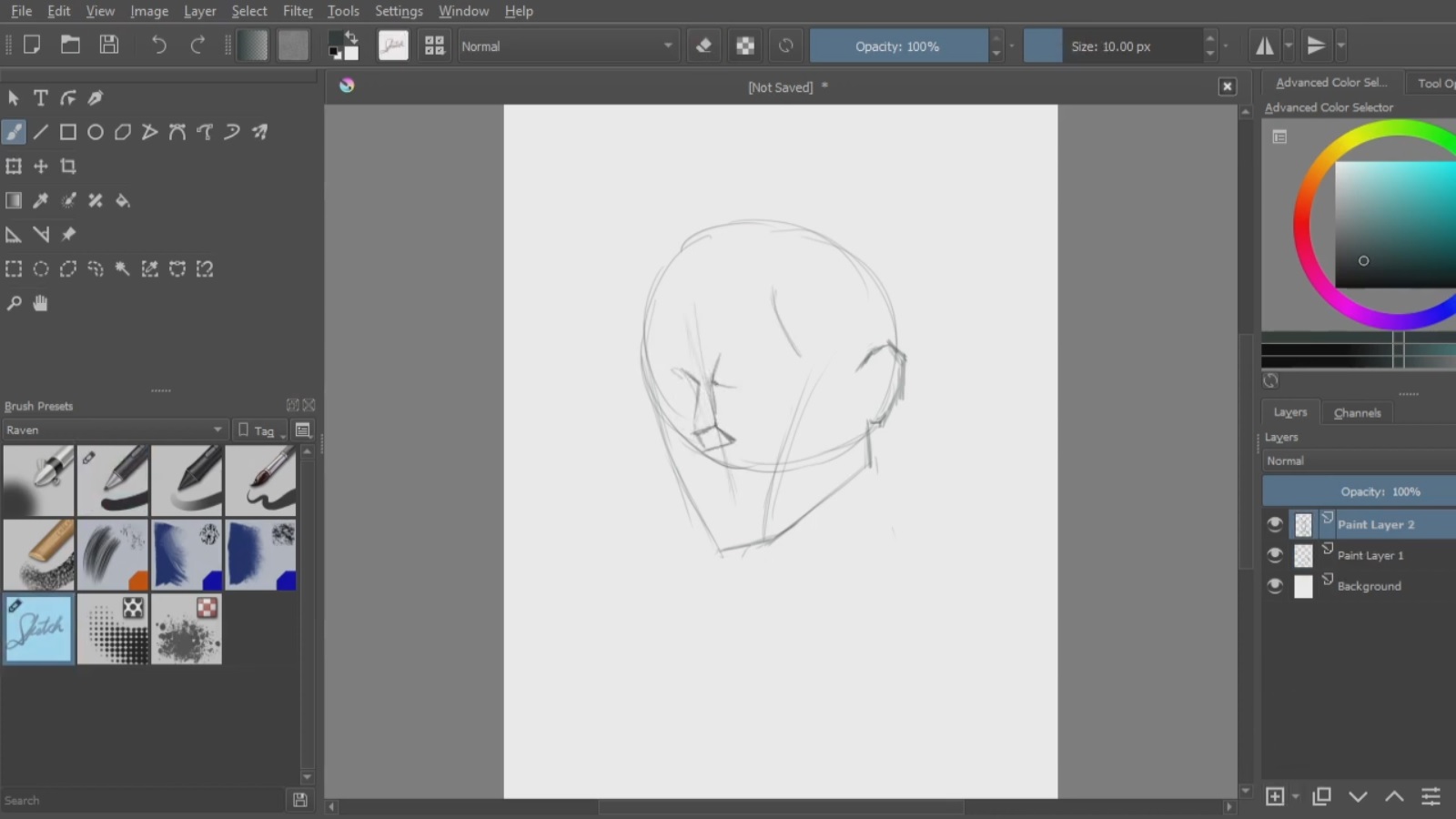This screenshot has height=819, width=1456.
Task: Switch to the Layers tab
Action: coord(1290,412)
